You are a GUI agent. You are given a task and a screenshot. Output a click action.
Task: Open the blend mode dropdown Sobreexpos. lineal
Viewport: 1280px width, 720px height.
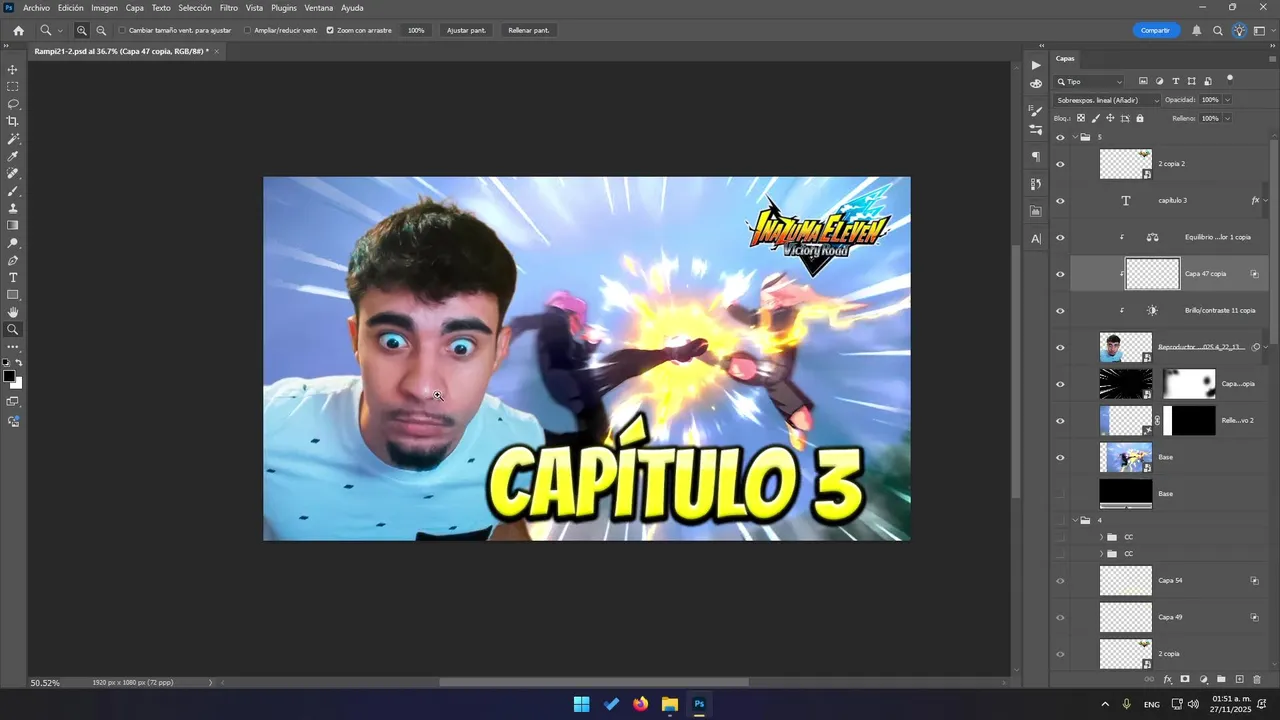coord(1107,100)
